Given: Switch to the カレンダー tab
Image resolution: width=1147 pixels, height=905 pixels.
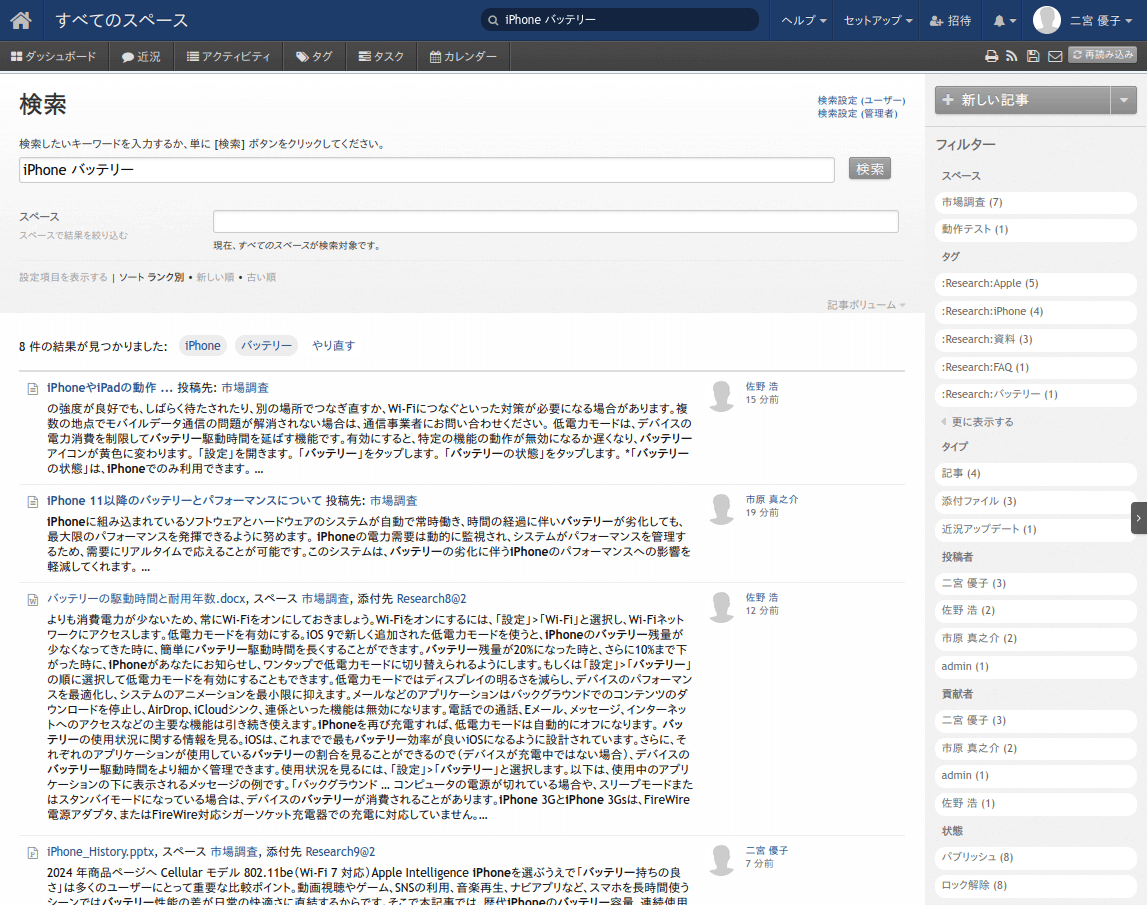Looking at the screenshot, I should point(463,57).
